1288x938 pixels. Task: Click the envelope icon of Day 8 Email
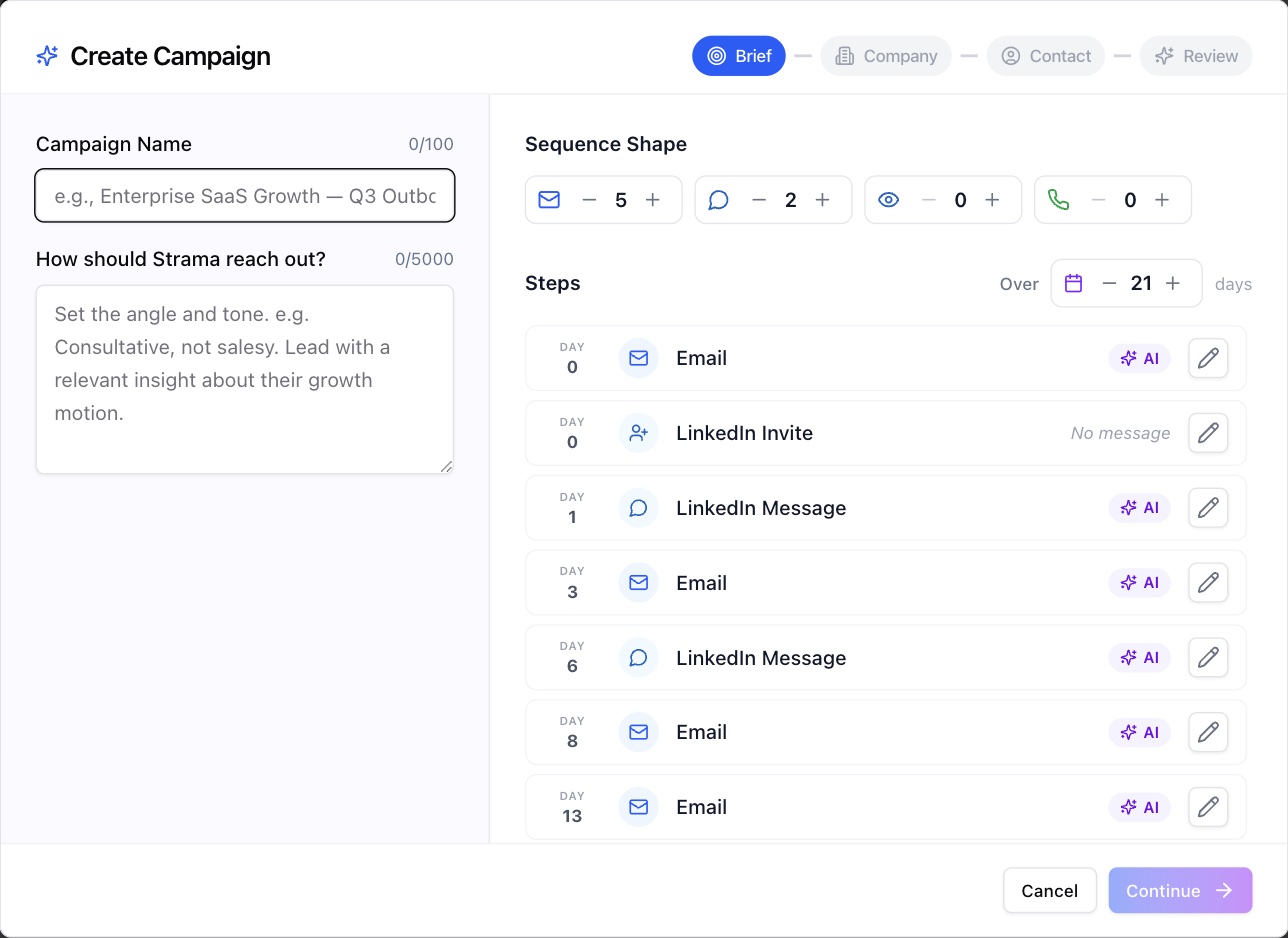point(638,732)
